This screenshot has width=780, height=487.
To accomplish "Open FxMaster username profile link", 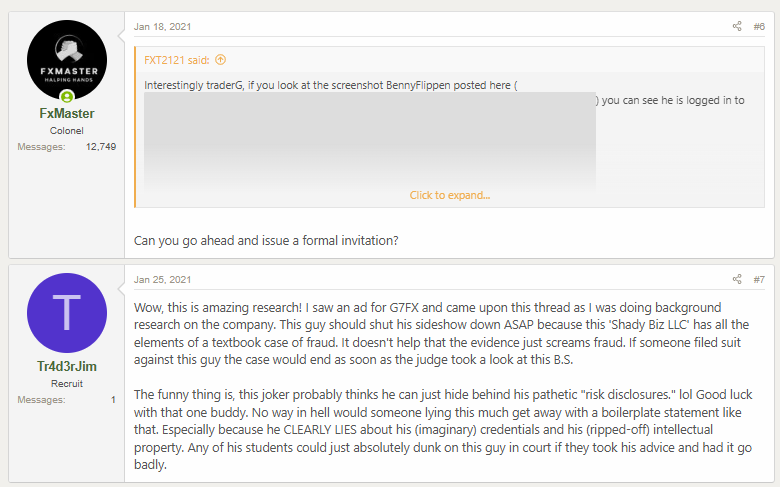I will coord(67,113).
